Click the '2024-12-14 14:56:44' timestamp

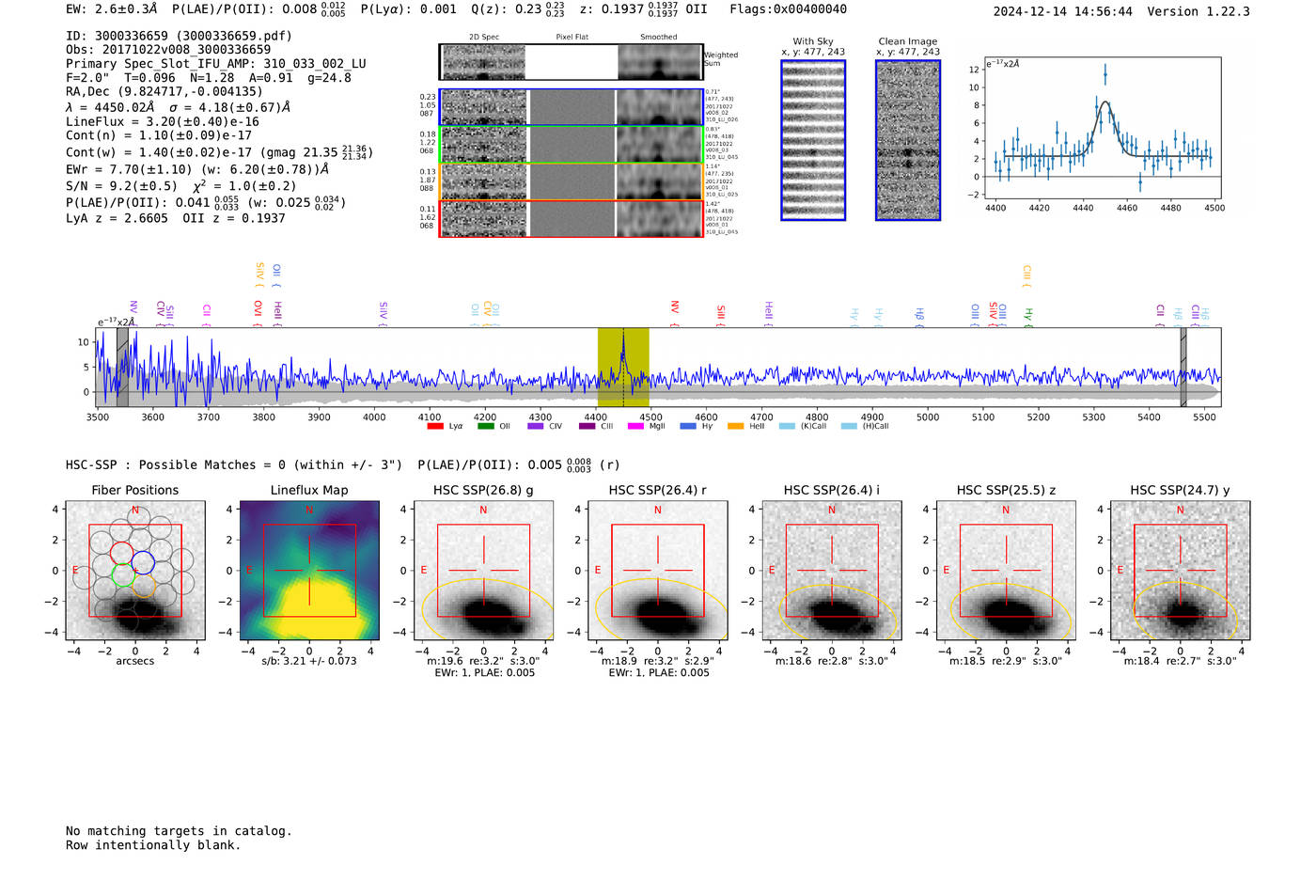1063,11
